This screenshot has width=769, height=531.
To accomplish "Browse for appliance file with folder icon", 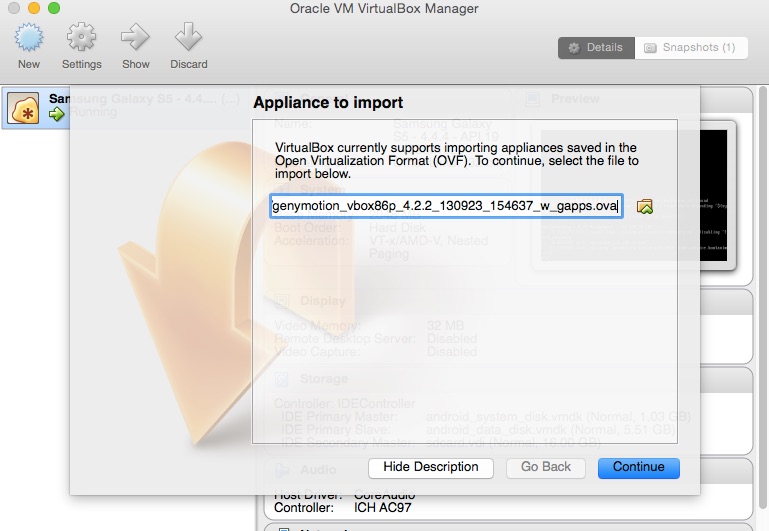I will [x=644, y=206].
